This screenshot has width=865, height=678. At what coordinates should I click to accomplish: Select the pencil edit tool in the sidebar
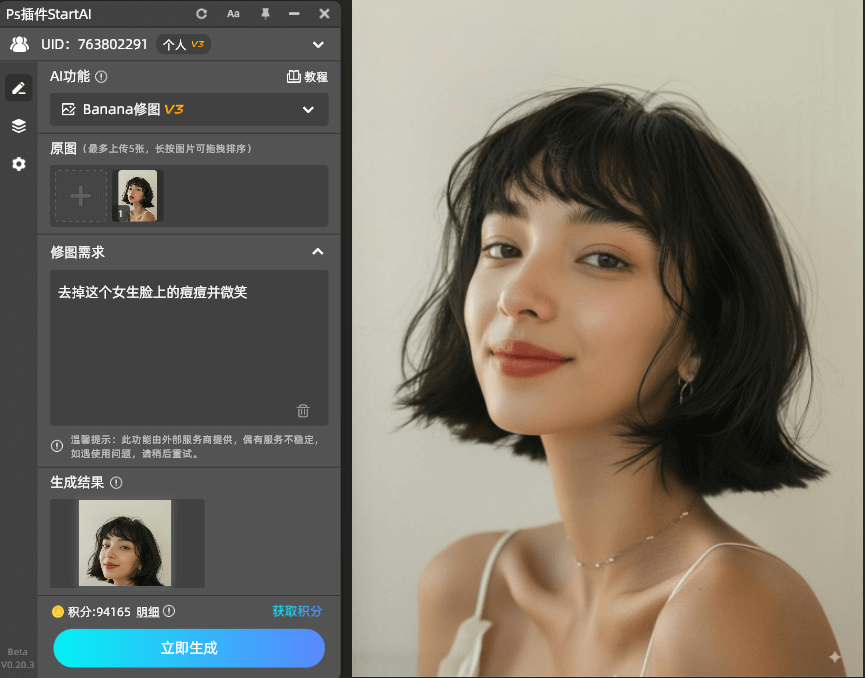18,88
